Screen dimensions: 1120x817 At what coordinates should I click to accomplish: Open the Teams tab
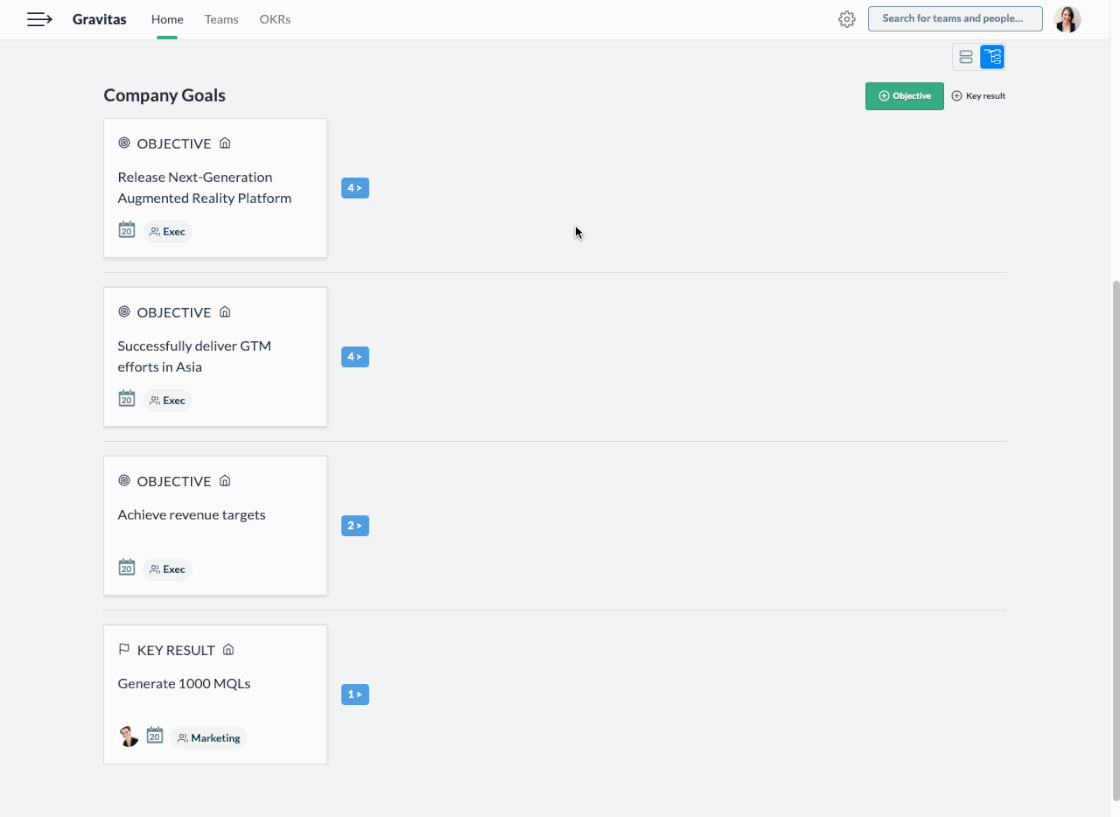point(221,19)
